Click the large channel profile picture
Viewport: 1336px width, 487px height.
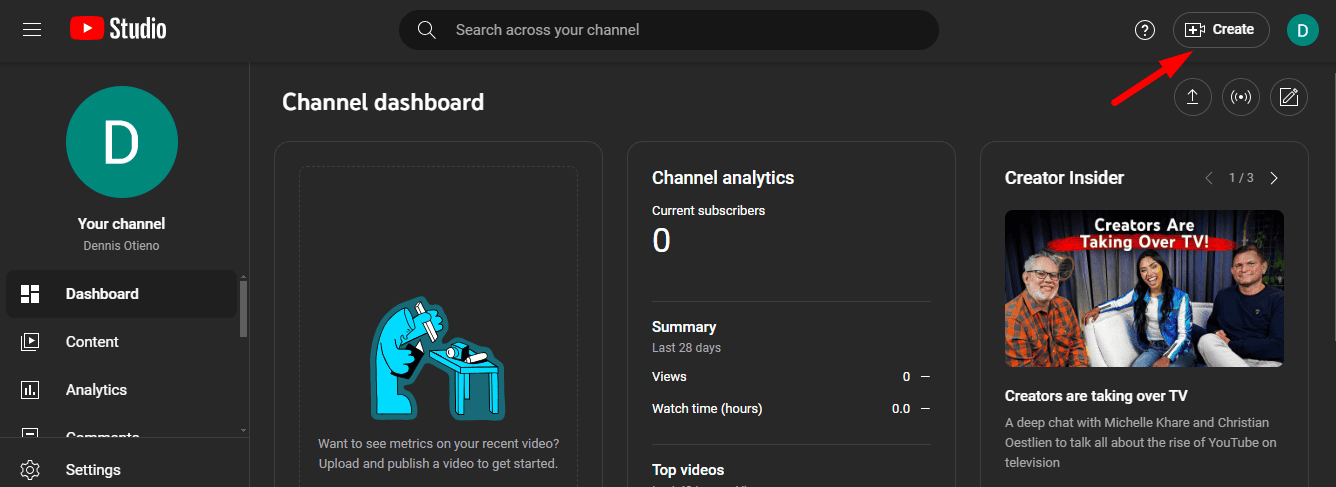[x=122, y=141]
